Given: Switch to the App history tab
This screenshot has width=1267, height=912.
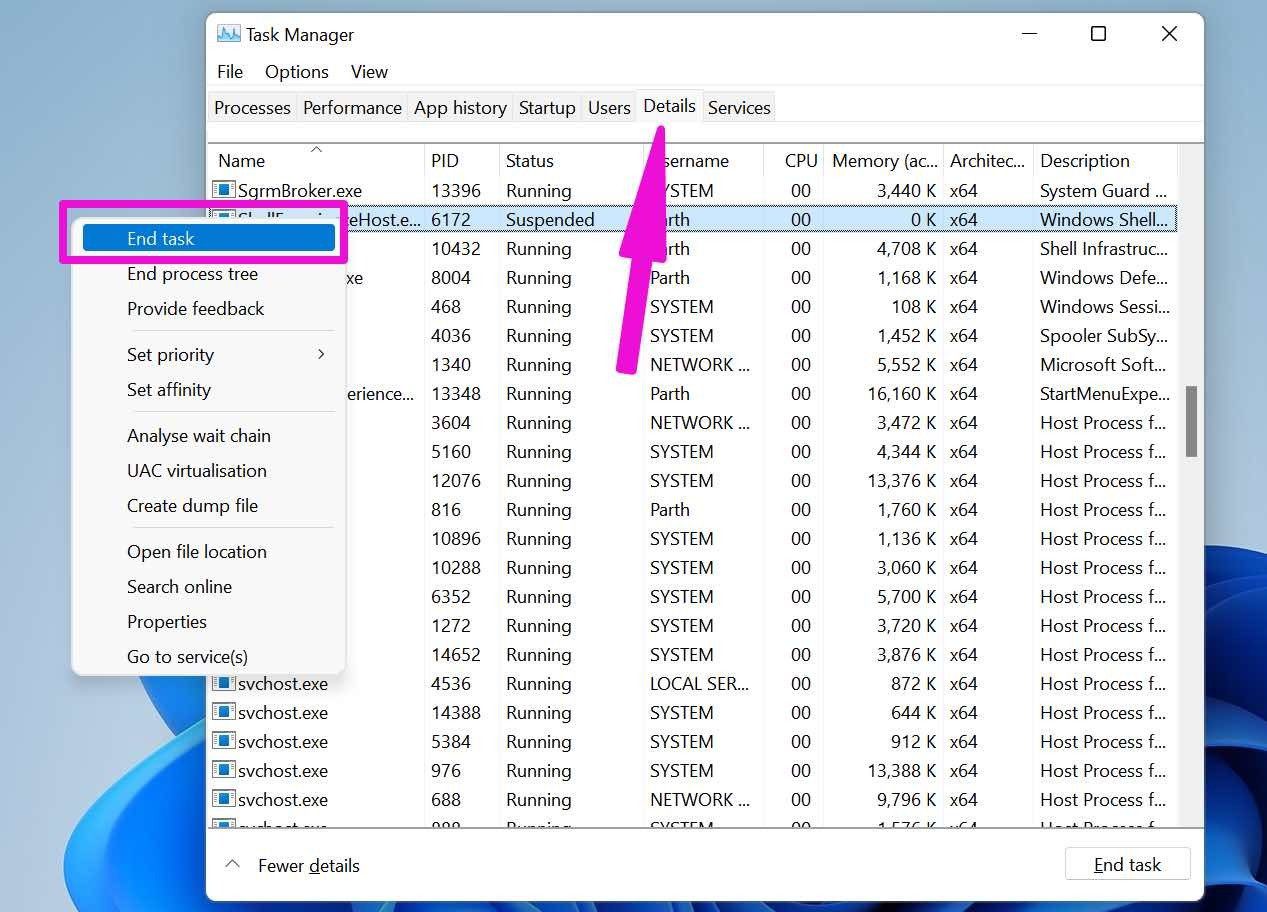Looking at the screenshot, I should [460, 108].
